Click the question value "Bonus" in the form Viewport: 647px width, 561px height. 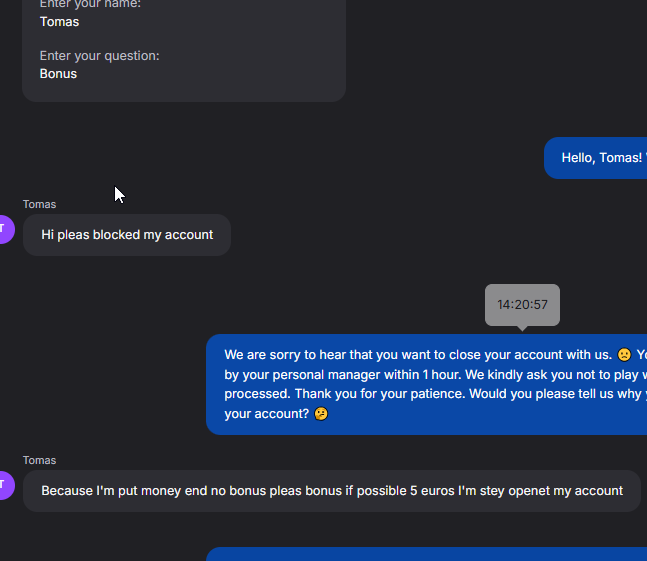pyautogui.click(x=58, y=74)
